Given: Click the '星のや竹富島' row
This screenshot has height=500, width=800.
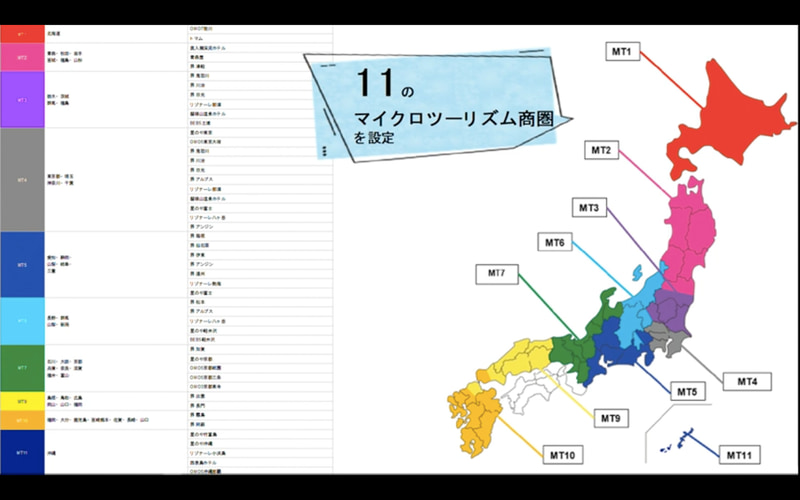Looking at the screenshot, I should pos(260,434).
